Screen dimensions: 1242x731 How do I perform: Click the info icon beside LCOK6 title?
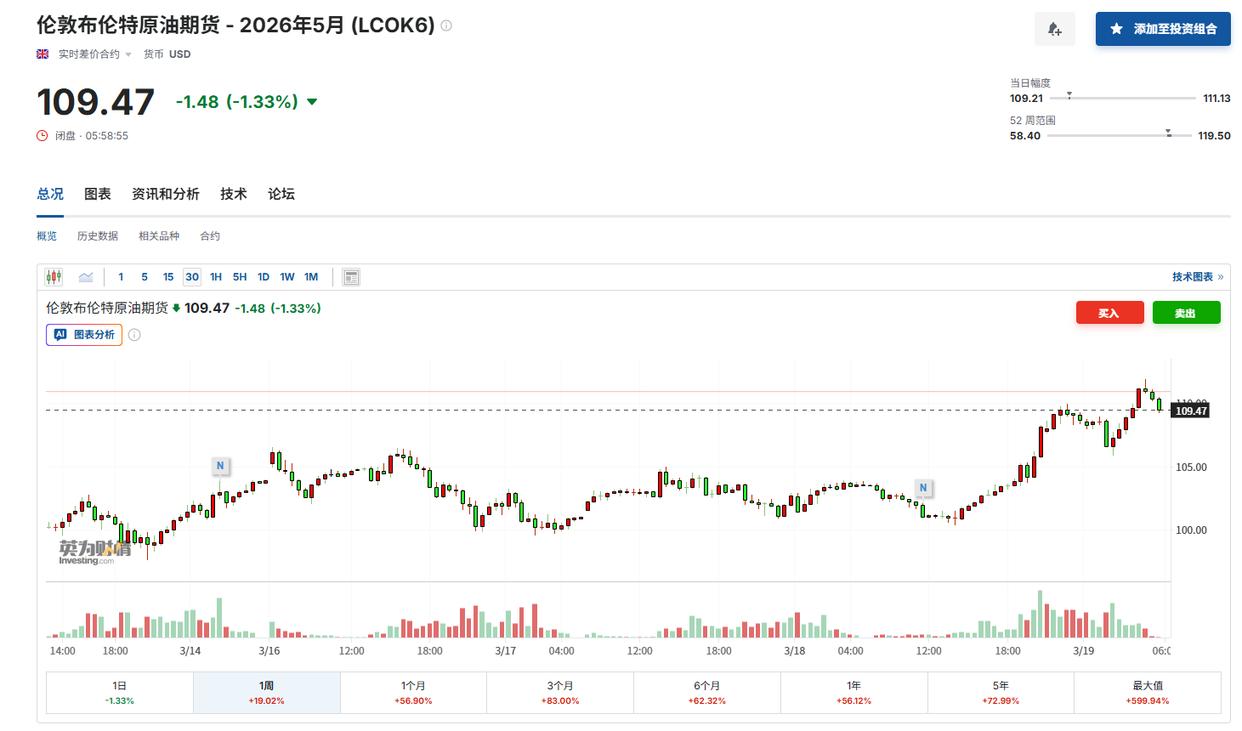coord(446,26)
